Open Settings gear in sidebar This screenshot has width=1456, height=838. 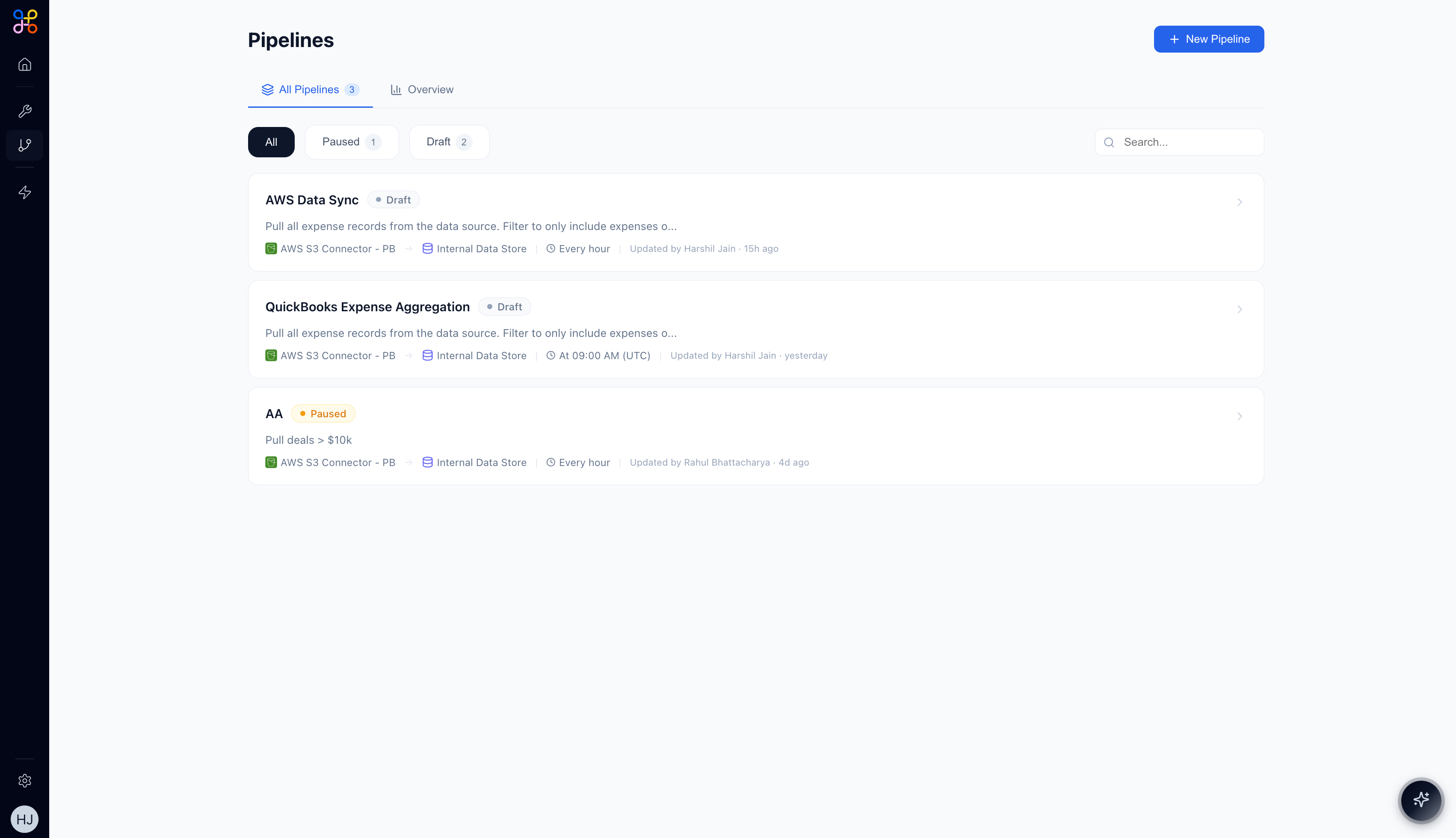(x=25, y=780)
